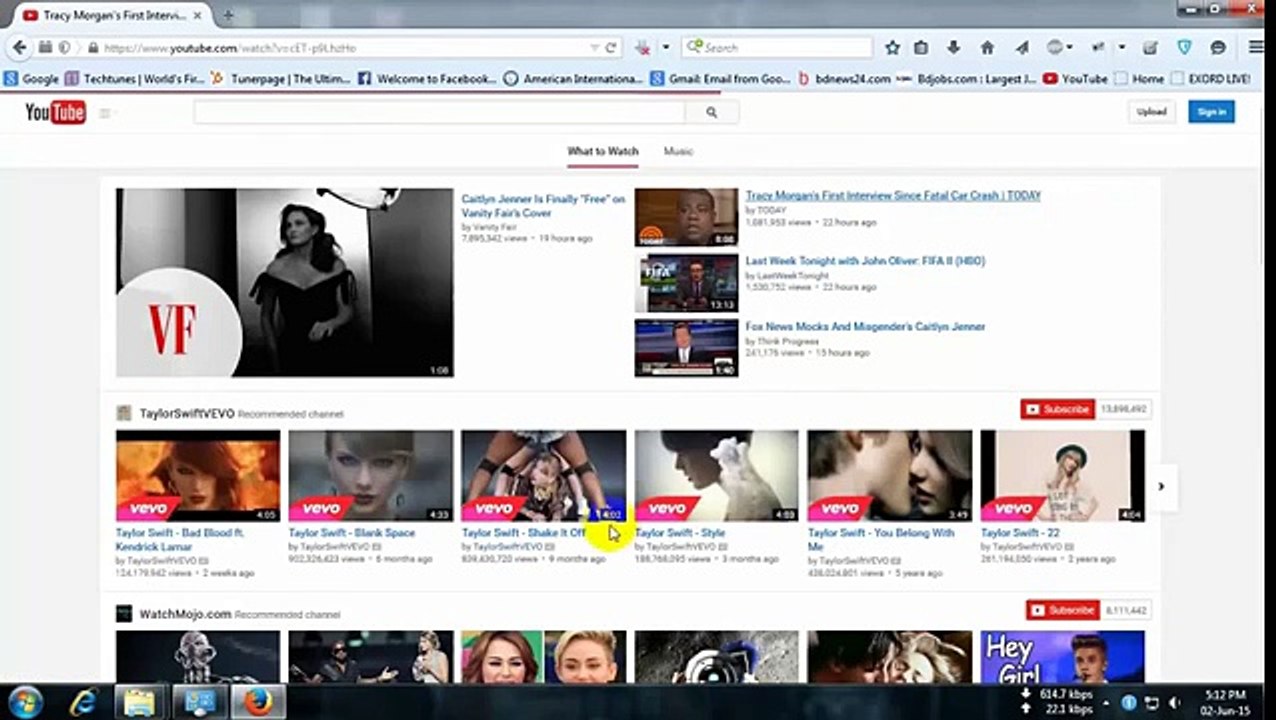Open Fox News Mocks Caitlyn Jenner link

click(x=865, y=327)
